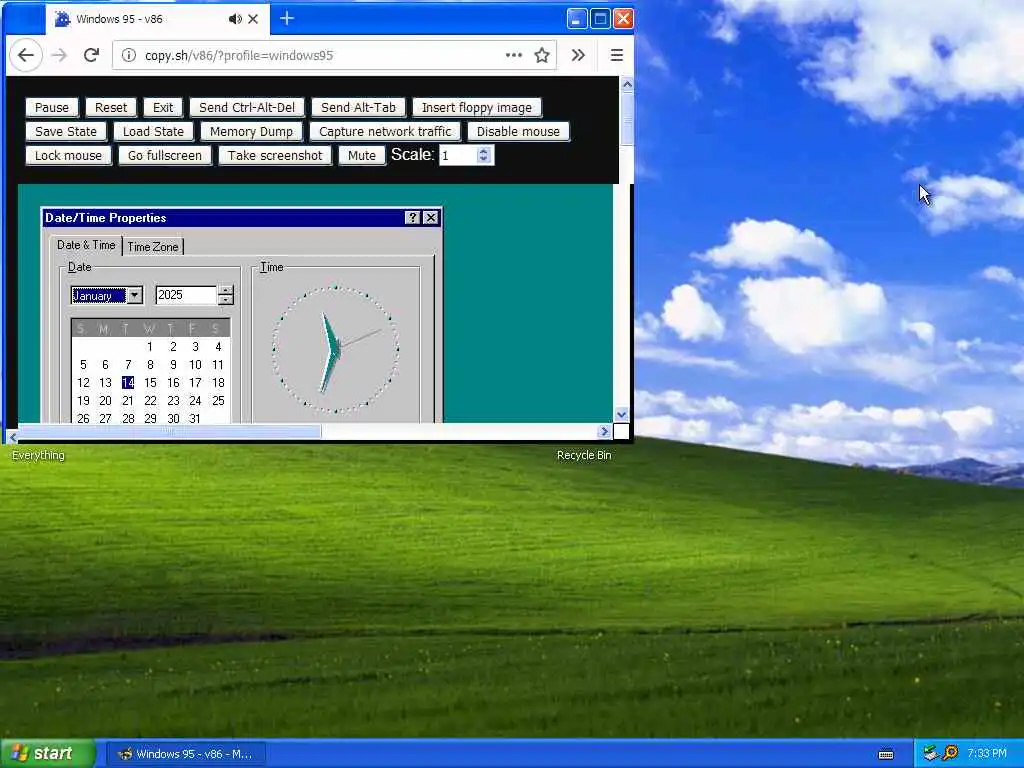Viewport: 1024px width, 768px height.
Task: Click the 7:33 PM system clock
Action: click(x=987, y=754)
